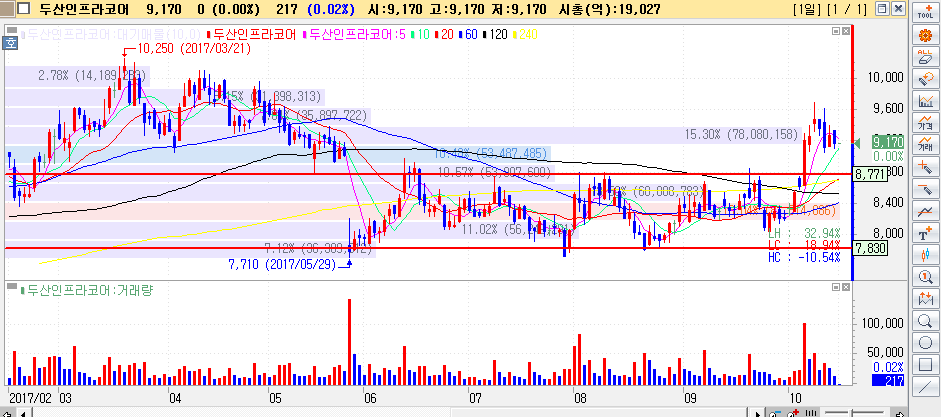Open chart settings gear icon

[925, 36]
